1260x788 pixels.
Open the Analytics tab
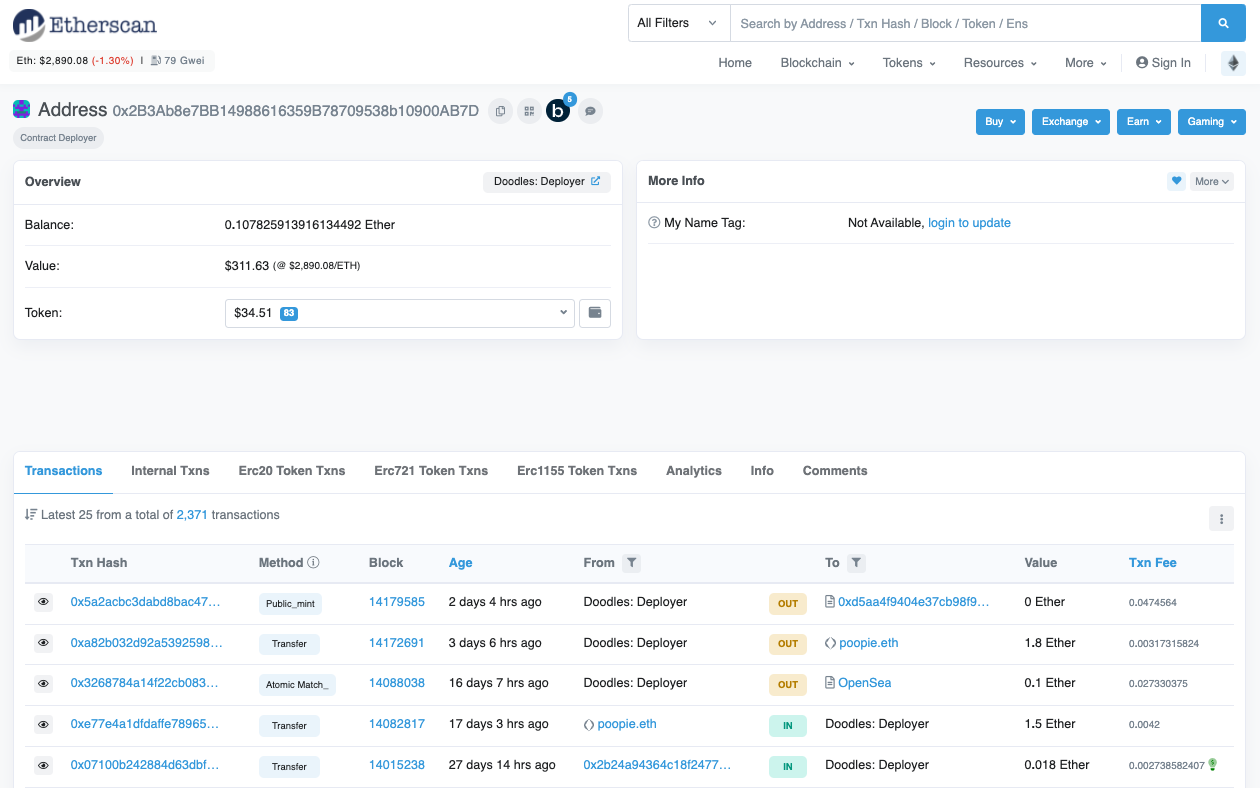pos(694,471)
